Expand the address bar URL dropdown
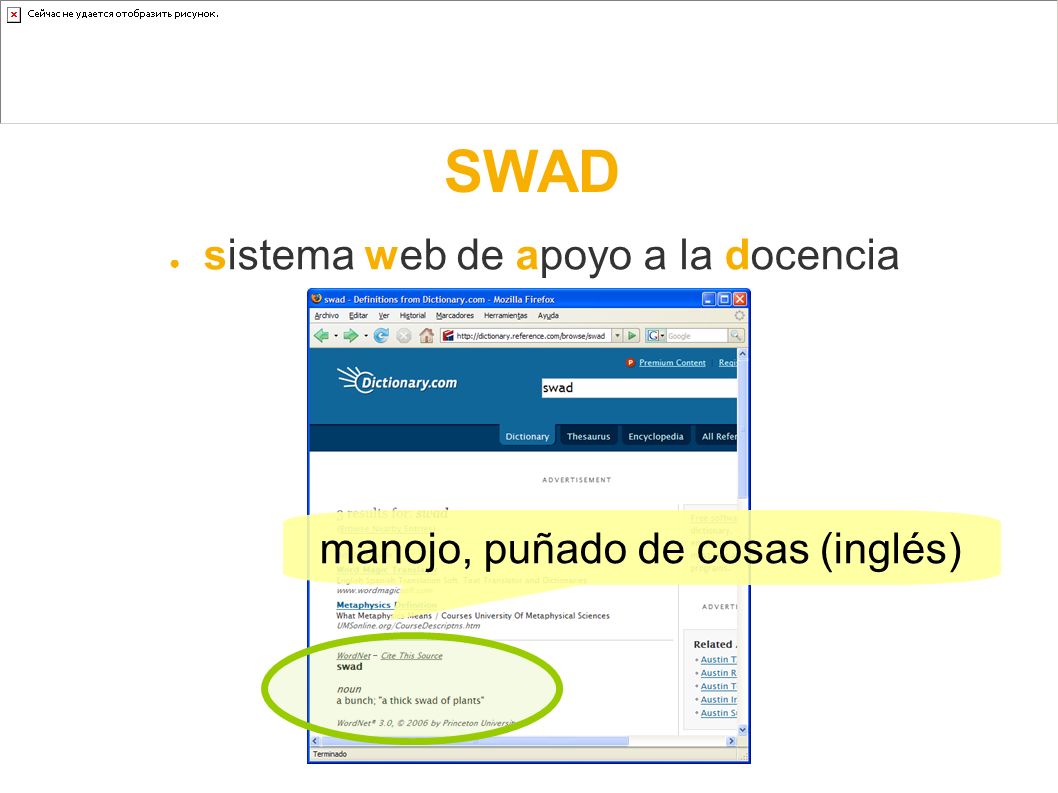This screenshot has width=1058, height=793. coord(617,335)
